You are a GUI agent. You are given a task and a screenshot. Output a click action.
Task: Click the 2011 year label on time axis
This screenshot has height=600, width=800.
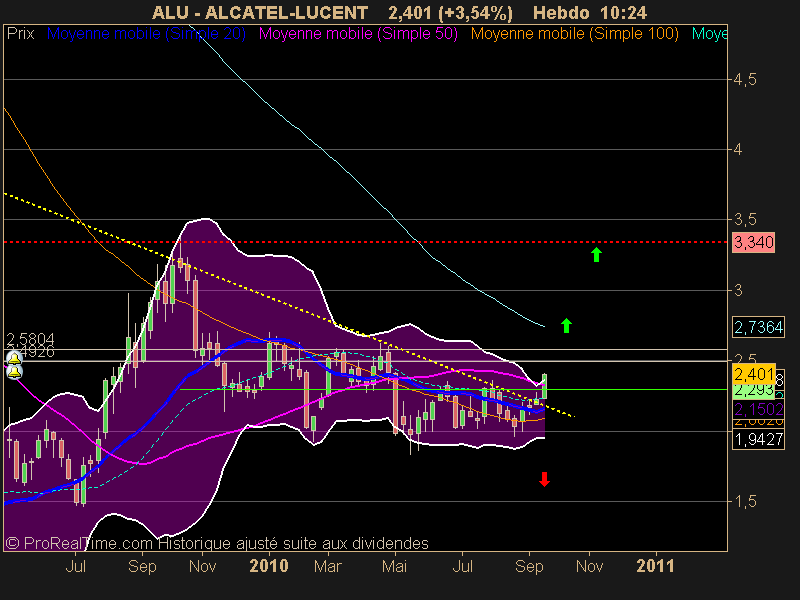pyautogui.click(x=655, y=566)
